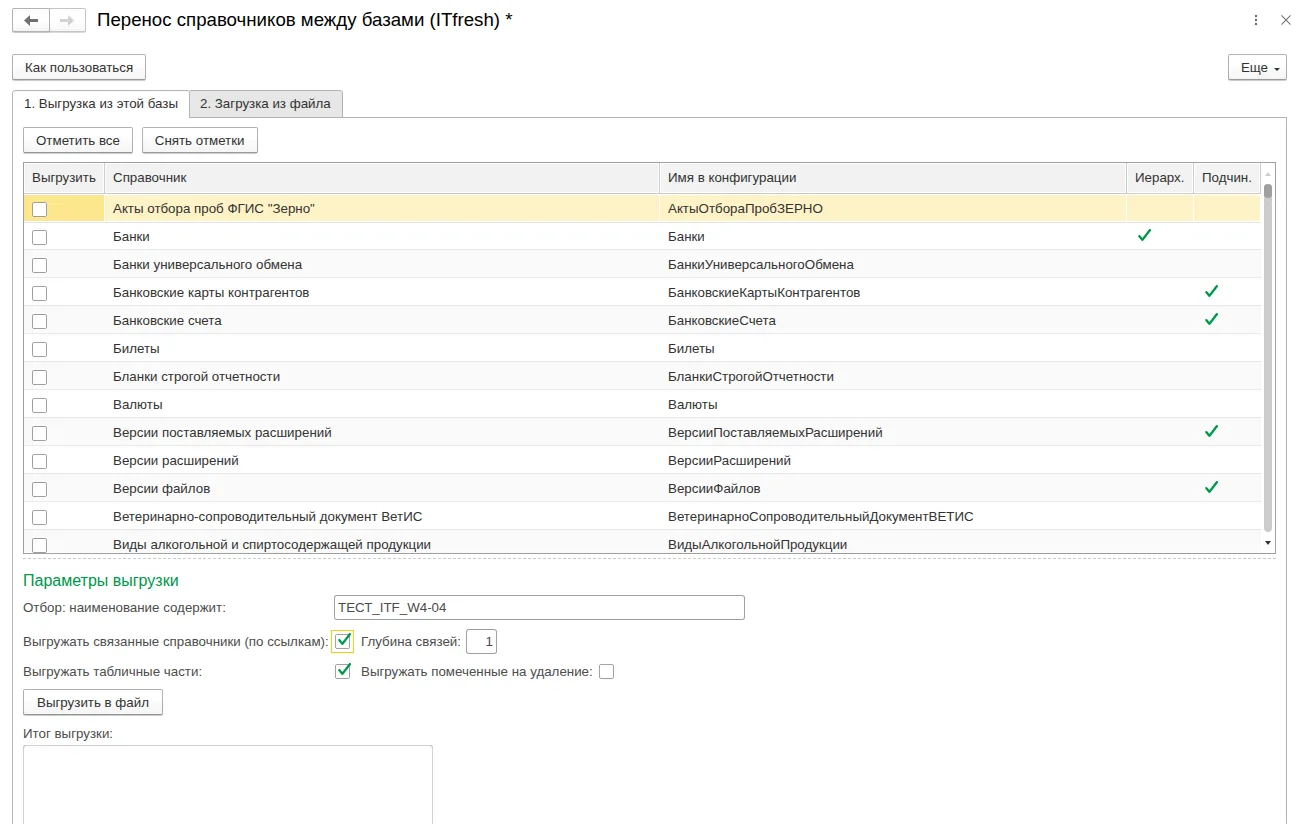The image size is (1307, 836).
Task: Click the Глубина связей number field
Action: (x=481, y=641)
